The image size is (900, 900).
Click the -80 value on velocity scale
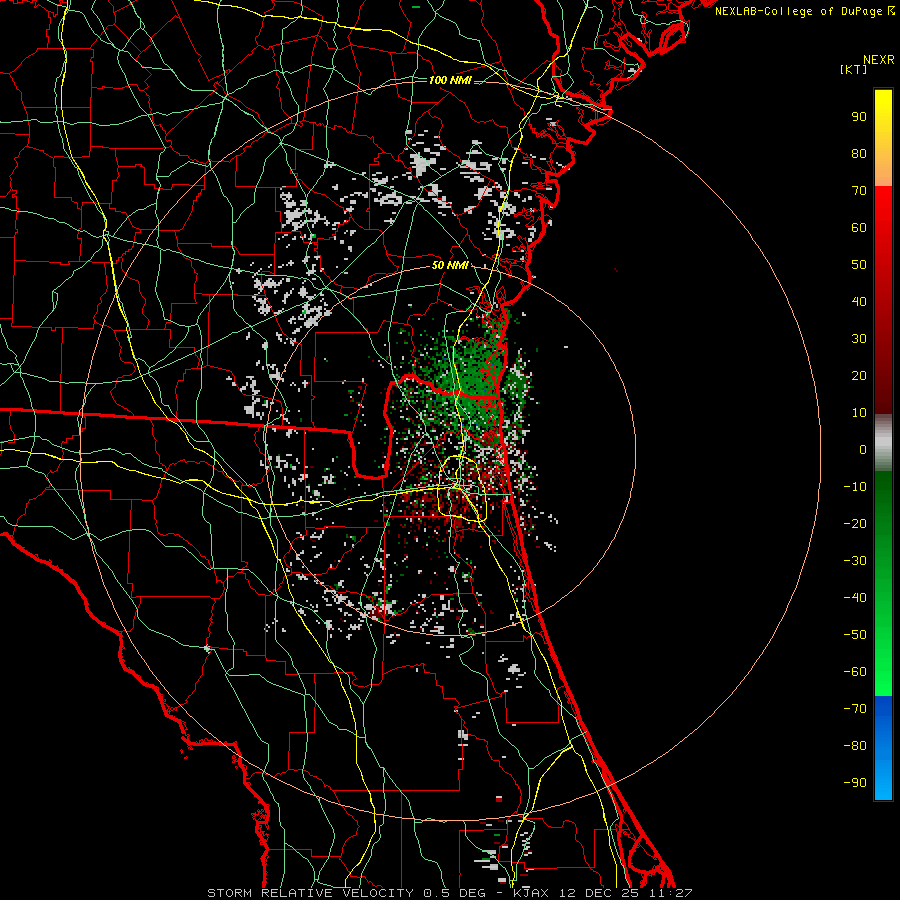[855, 746]
